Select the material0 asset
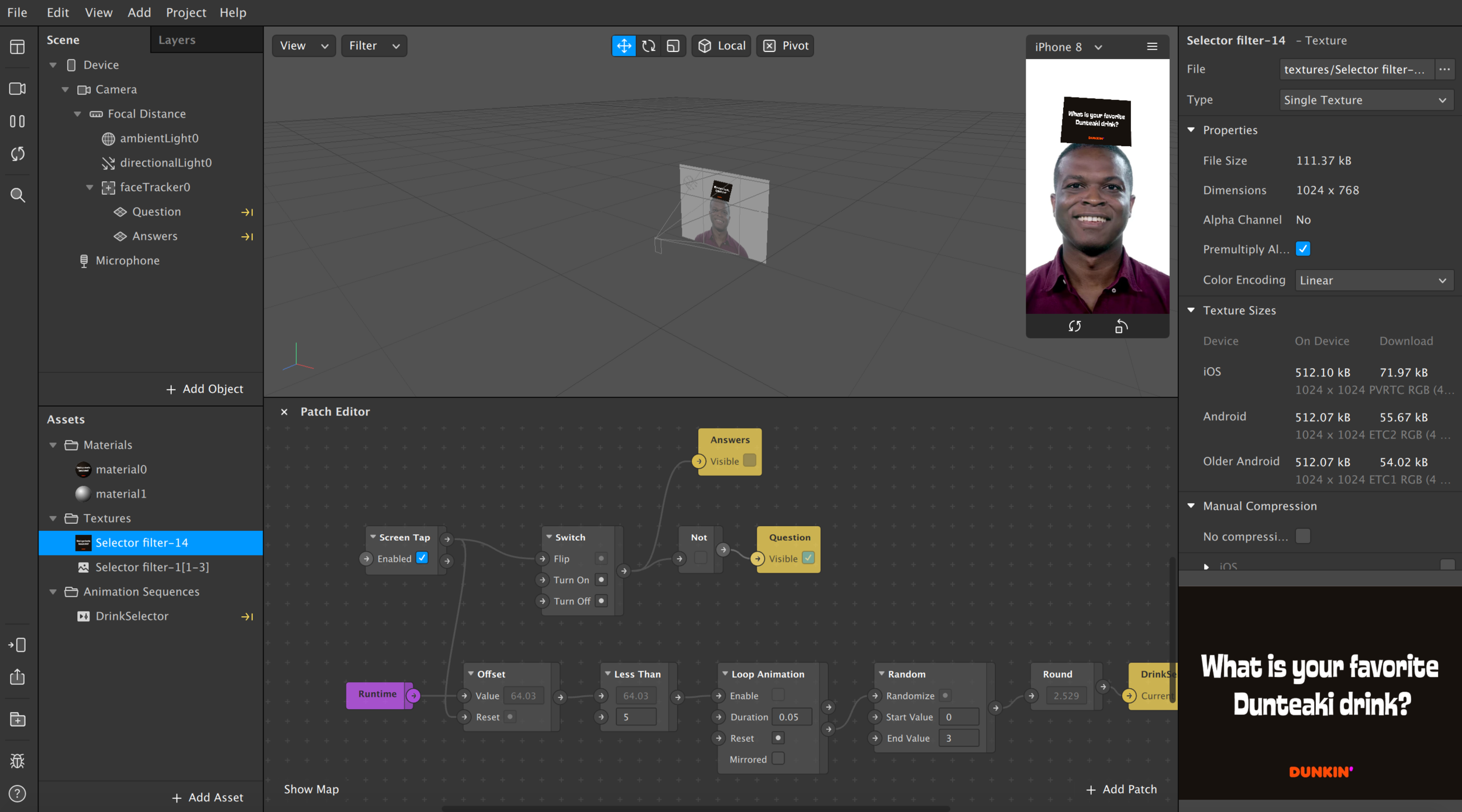 click(x=120, y=469)
